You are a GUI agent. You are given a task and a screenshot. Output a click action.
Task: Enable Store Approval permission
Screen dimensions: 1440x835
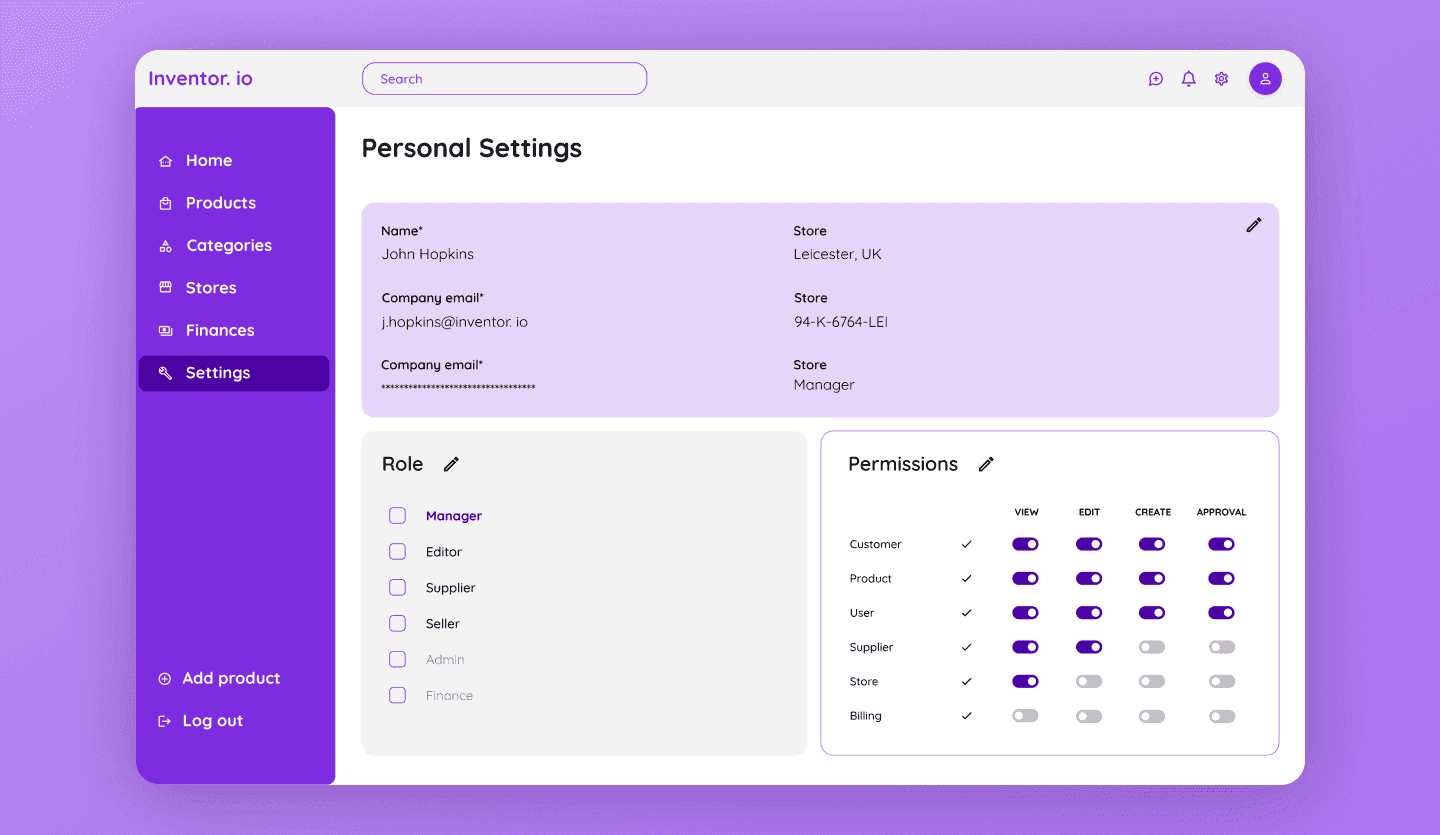click(x=1221, y=682)
